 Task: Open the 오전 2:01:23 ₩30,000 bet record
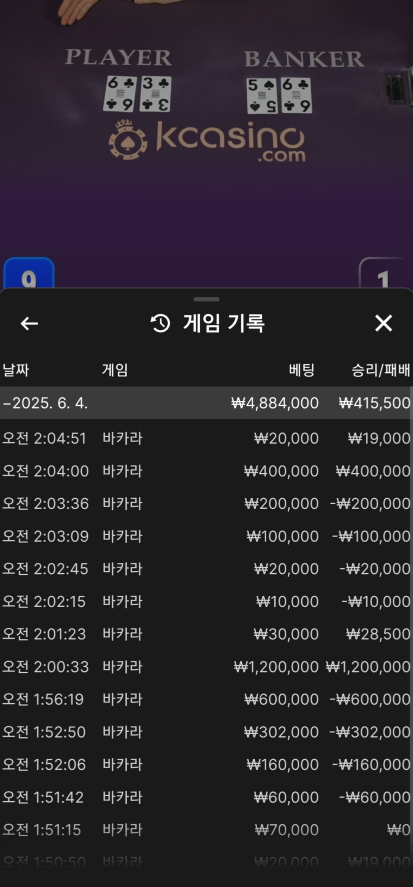[206, 634]
